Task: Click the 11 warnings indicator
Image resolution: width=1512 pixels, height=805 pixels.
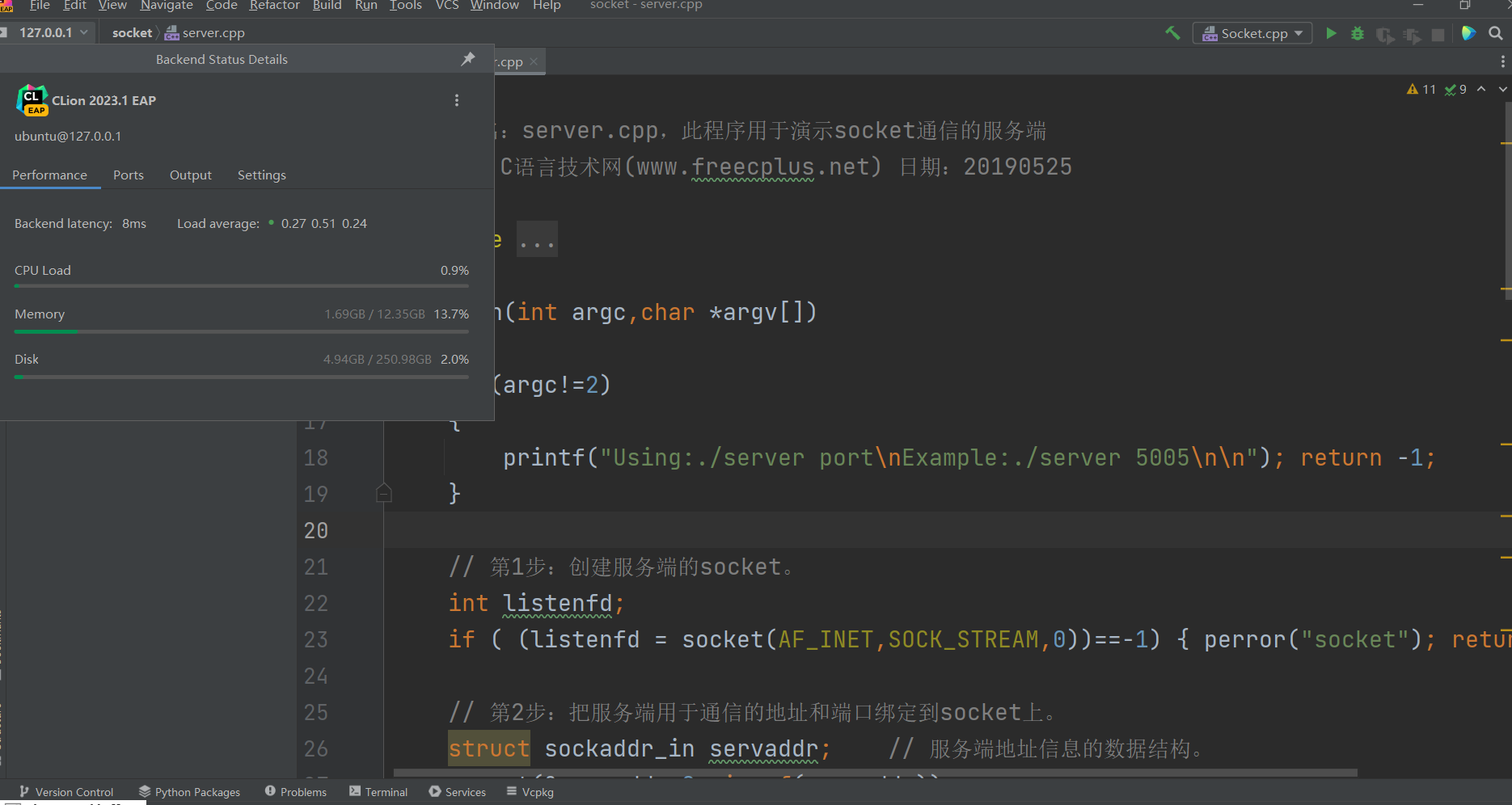Action: tap(1421, 90)
